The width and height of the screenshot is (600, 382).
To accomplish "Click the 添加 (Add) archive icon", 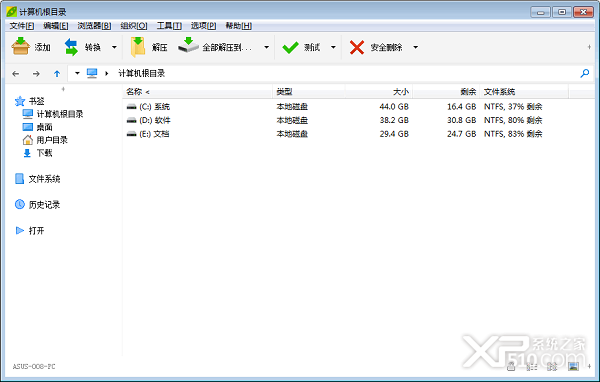I will point(21,47).
